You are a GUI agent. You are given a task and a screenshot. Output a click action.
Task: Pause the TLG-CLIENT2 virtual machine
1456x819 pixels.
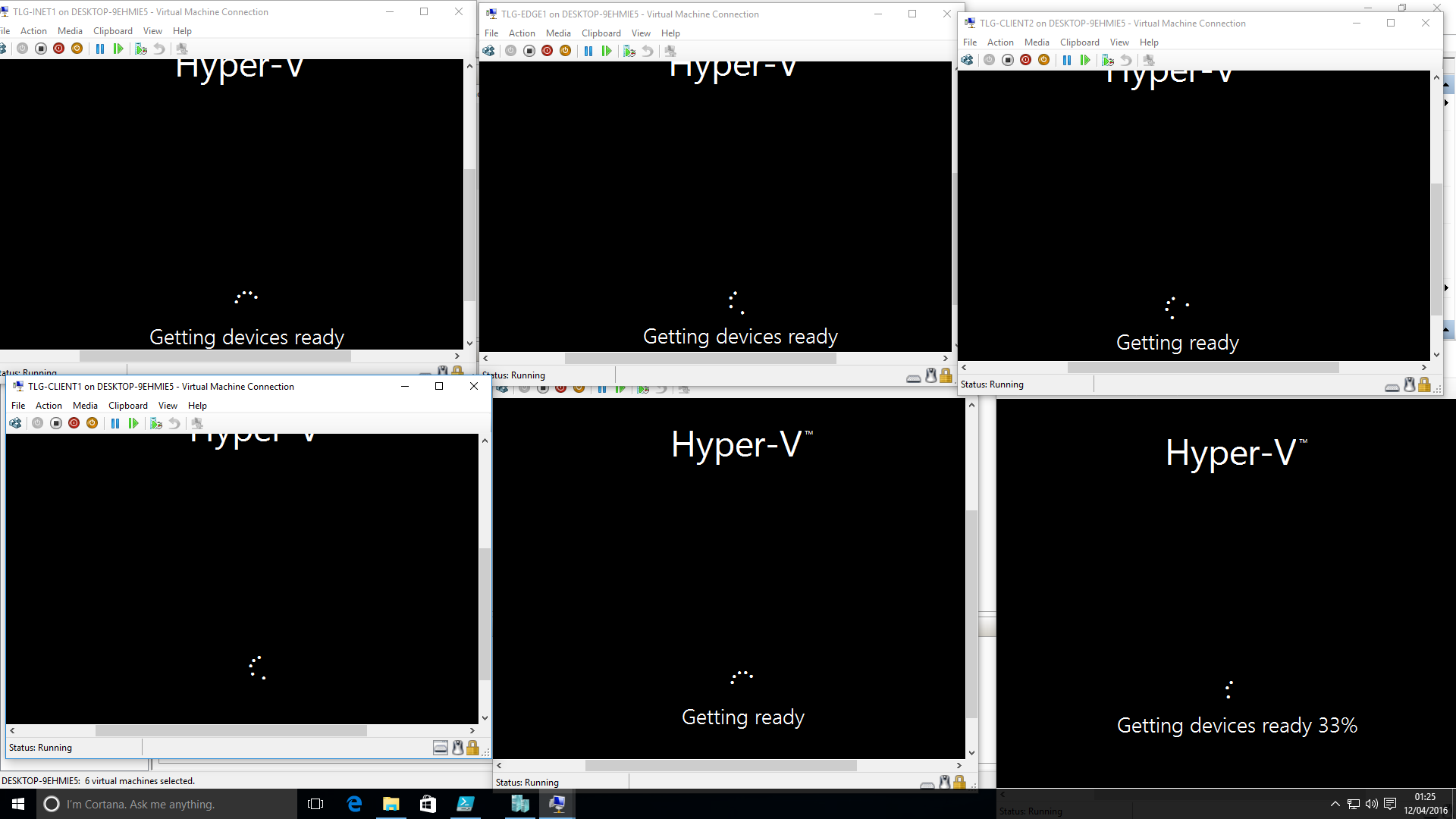1067,60
